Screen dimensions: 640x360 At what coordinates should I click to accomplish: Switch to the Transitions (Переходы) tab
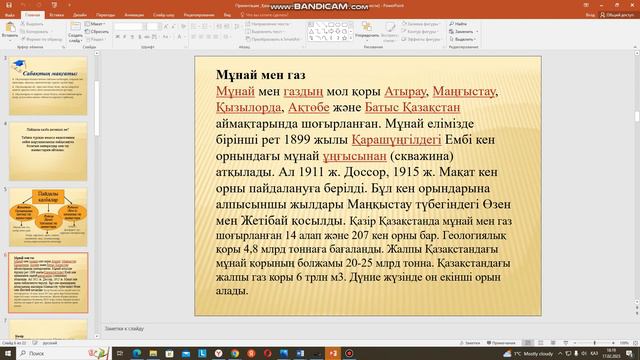105,15
